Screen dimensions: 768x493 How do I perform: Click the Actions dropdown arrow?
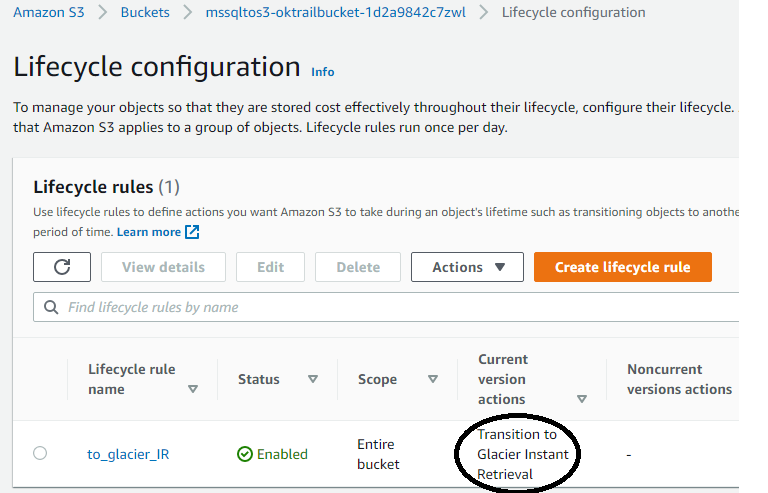click(x=500, y=267)
